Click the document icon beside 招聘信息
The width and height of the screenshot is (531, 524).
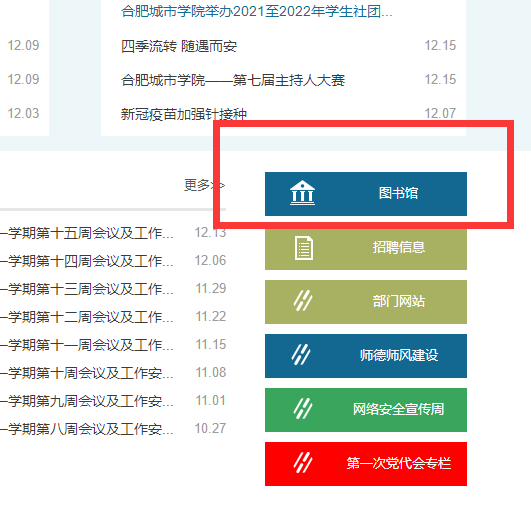pos(304,248)
